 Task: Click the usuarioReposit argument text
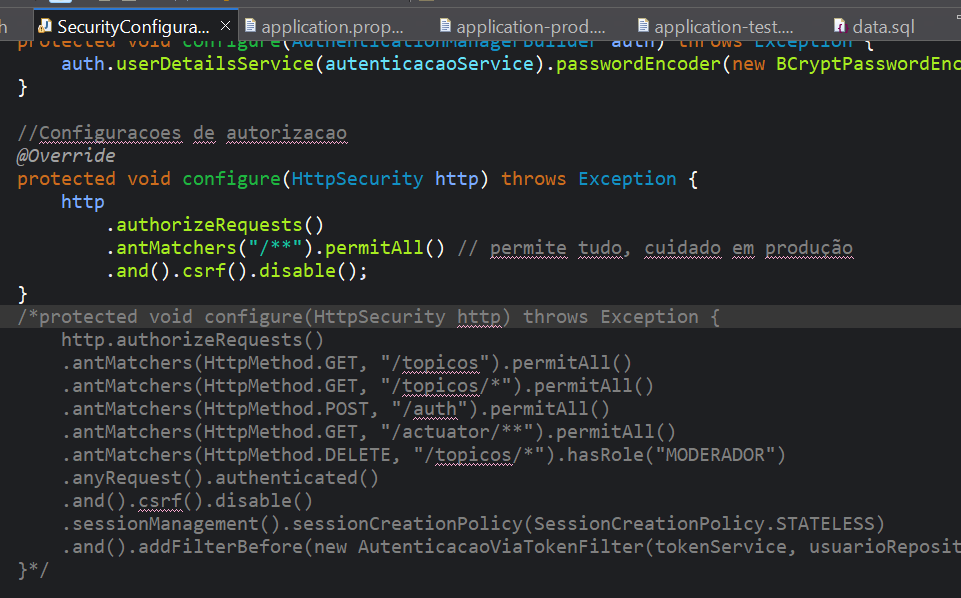884,547
